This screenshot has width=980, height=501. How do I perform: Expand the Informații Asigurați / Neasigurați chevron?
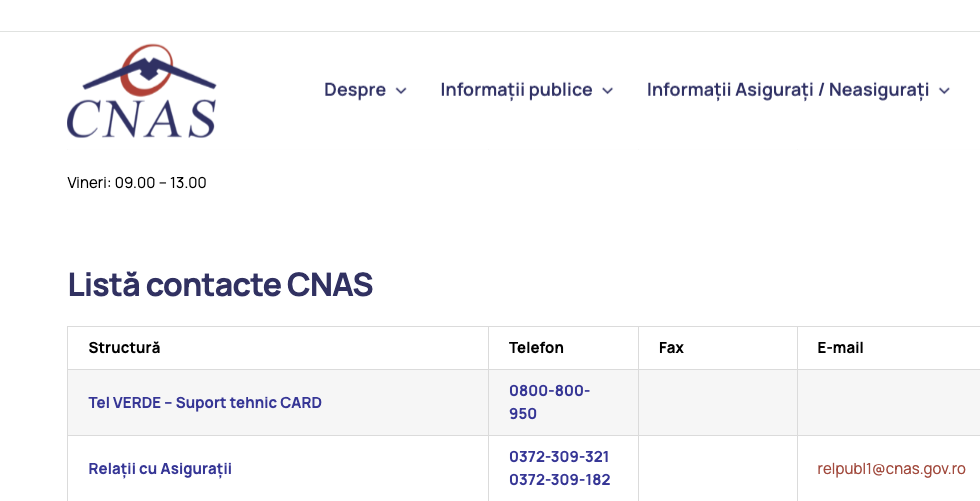tap(944, 91)
